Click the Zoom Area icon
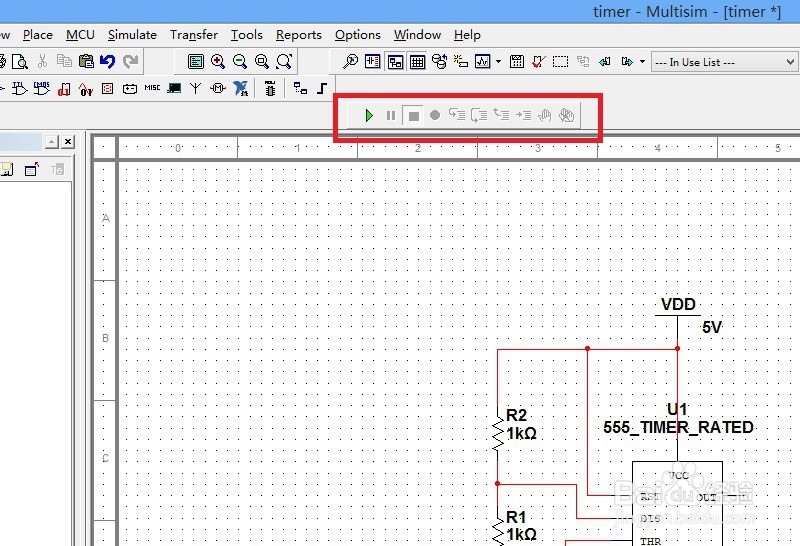Image resolution: width=800 pixels, height=546 pixels. coord(262,62)
